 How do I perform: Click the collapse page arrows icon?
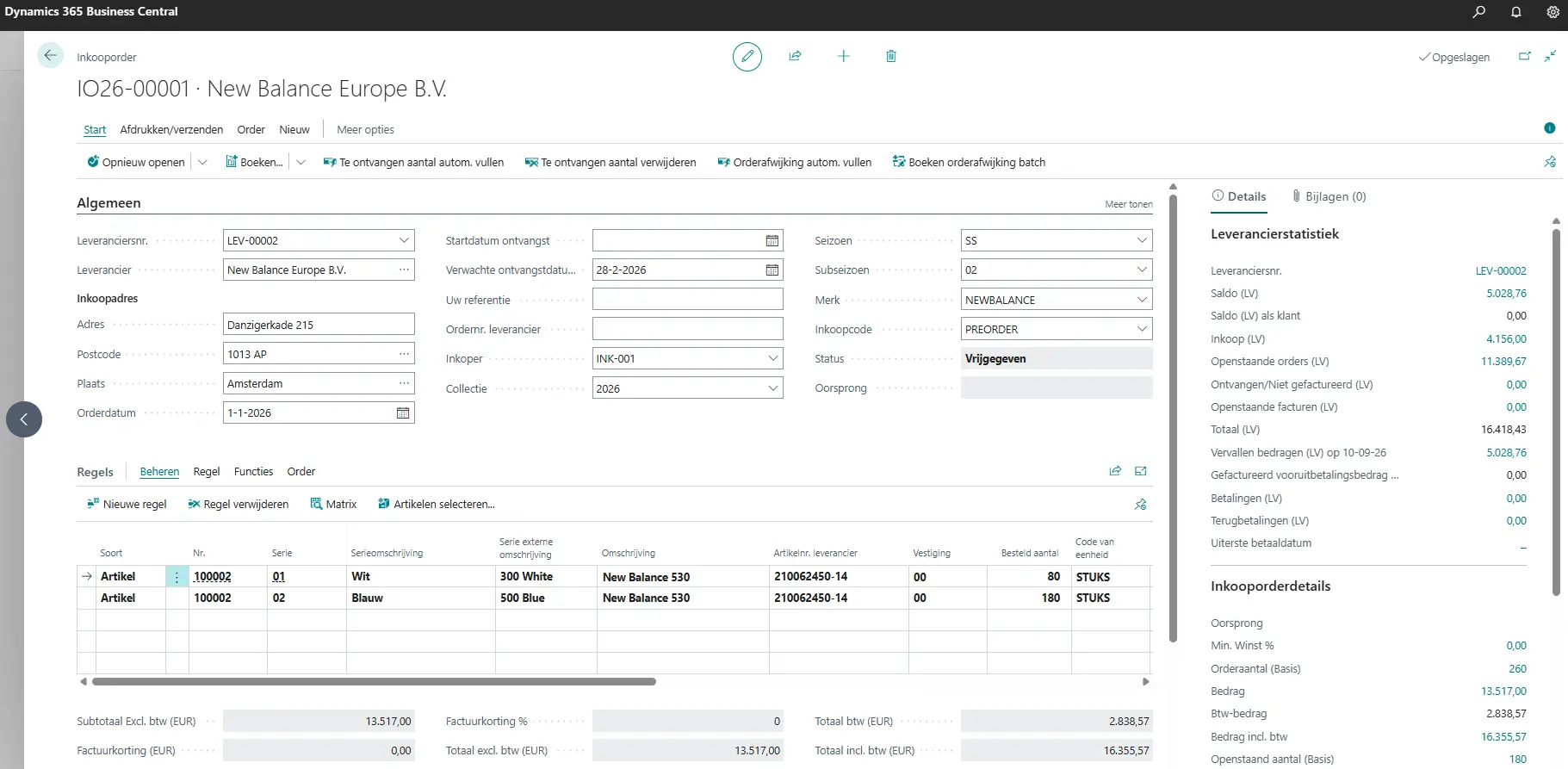coord(1550,57)
